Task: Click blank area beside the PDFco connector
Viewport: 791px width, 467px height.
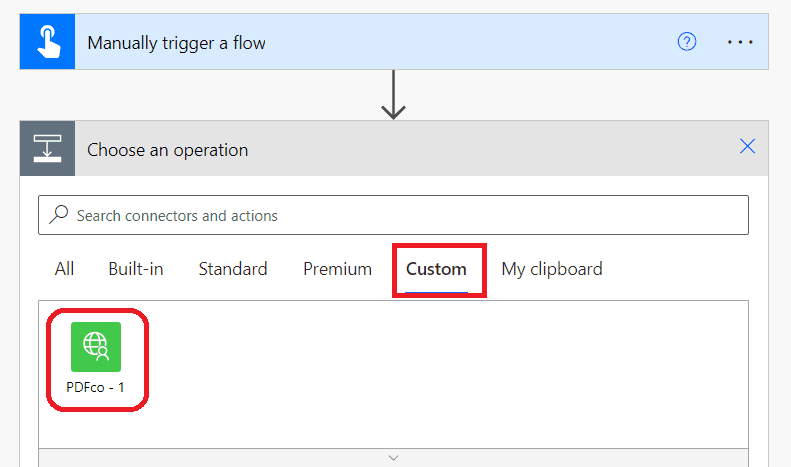Action: [x=450, y=370]
